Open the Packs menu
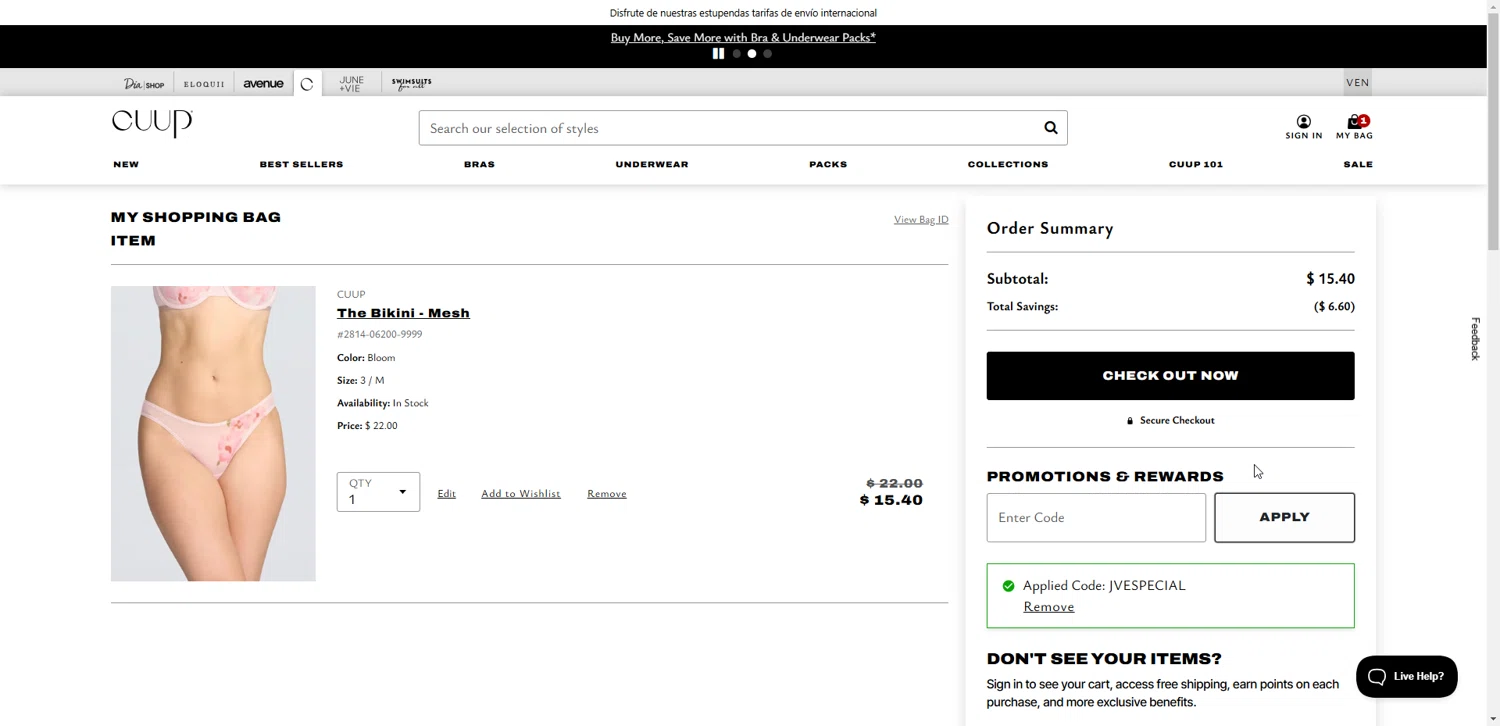1500x726 pixels. 828,164
